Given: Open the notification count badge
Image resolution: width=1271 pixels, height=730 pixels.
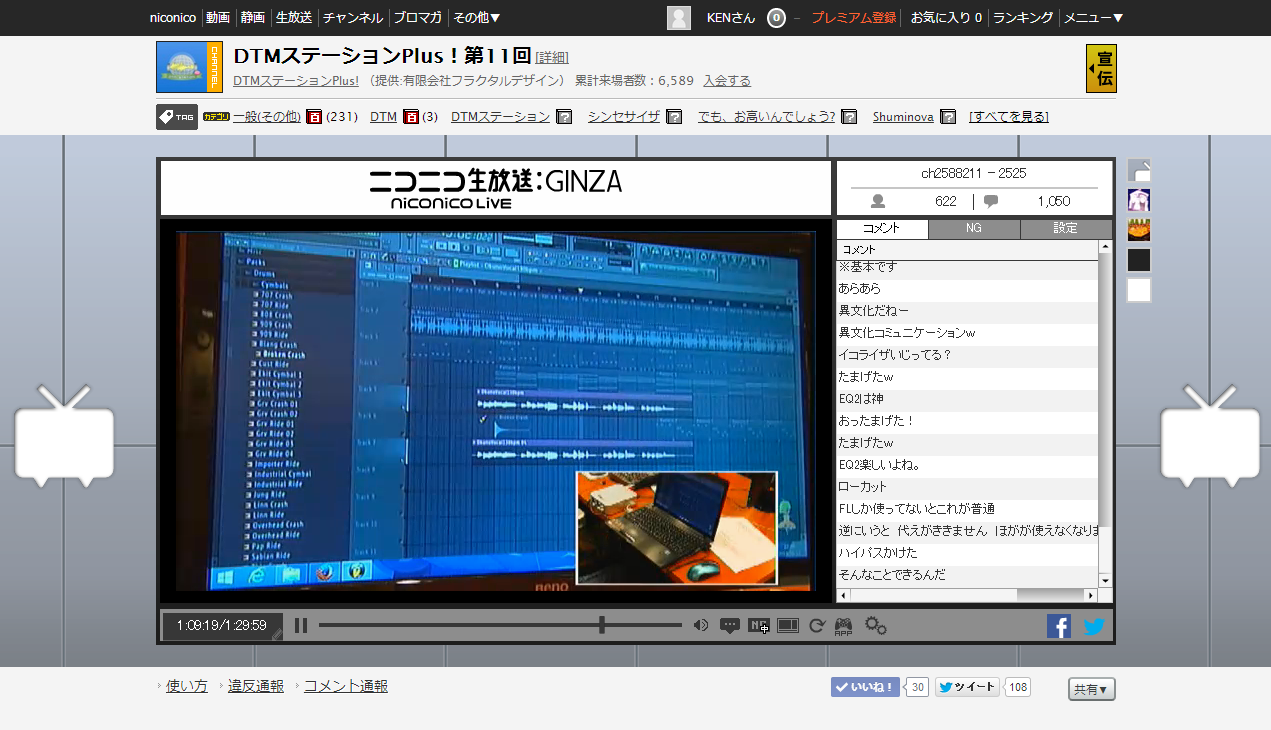Looking at the screenshot, I should (x=776, y=18).
